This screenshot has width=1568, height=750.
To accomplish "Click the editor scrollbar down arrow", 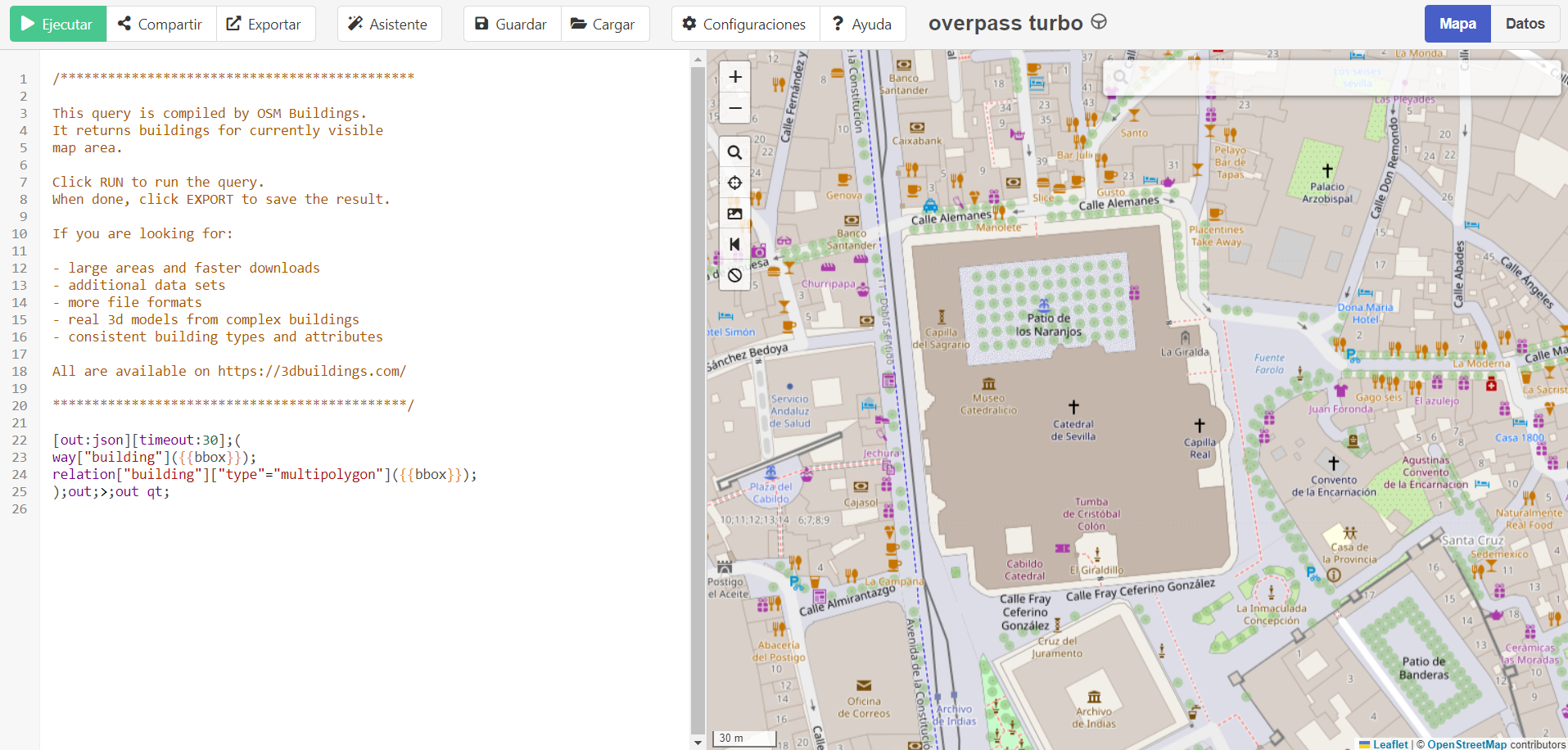I will point(698,743).
